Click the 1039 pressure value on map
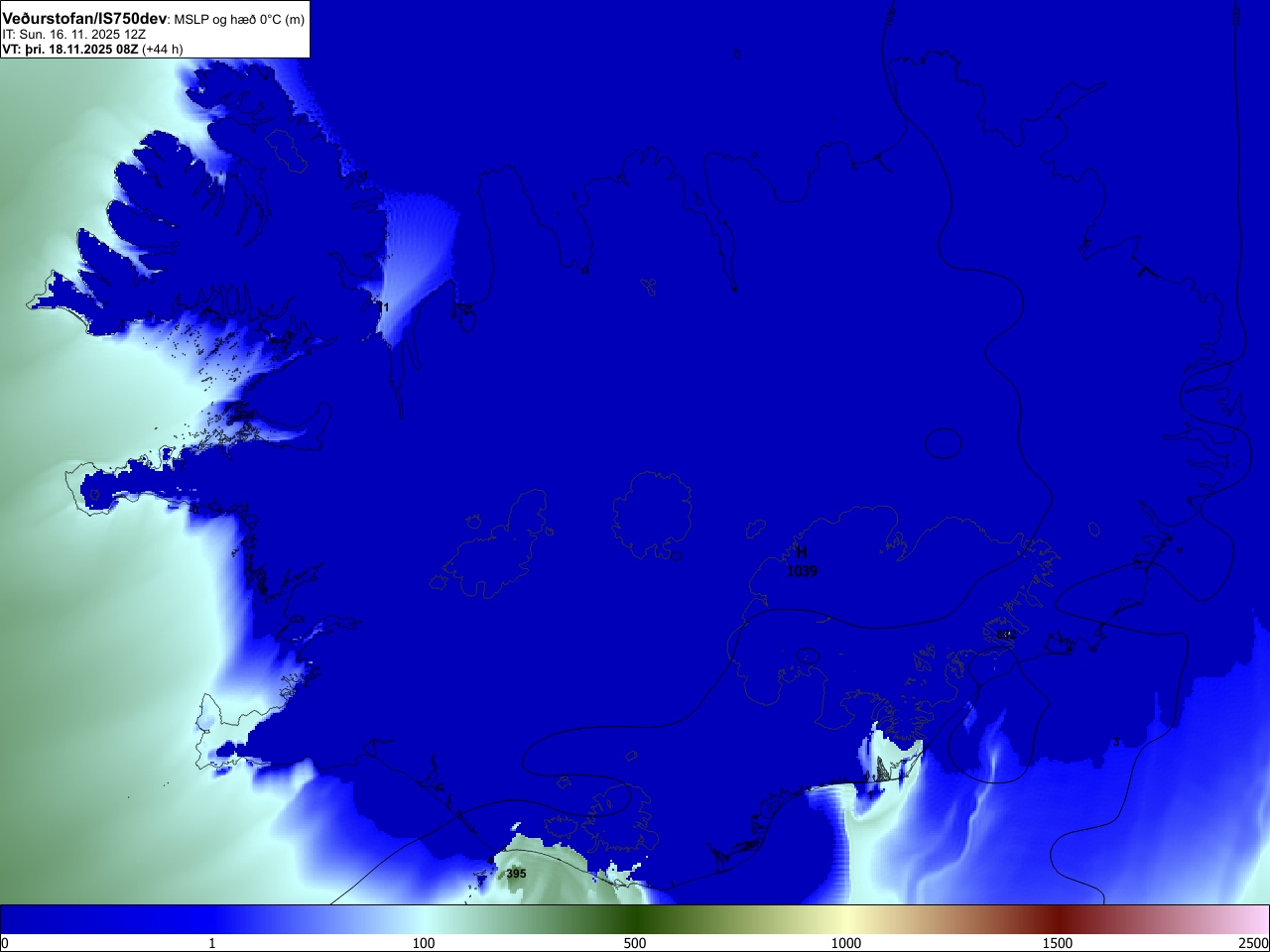Viewport: 1270px width, 952px height. point(802,571)
